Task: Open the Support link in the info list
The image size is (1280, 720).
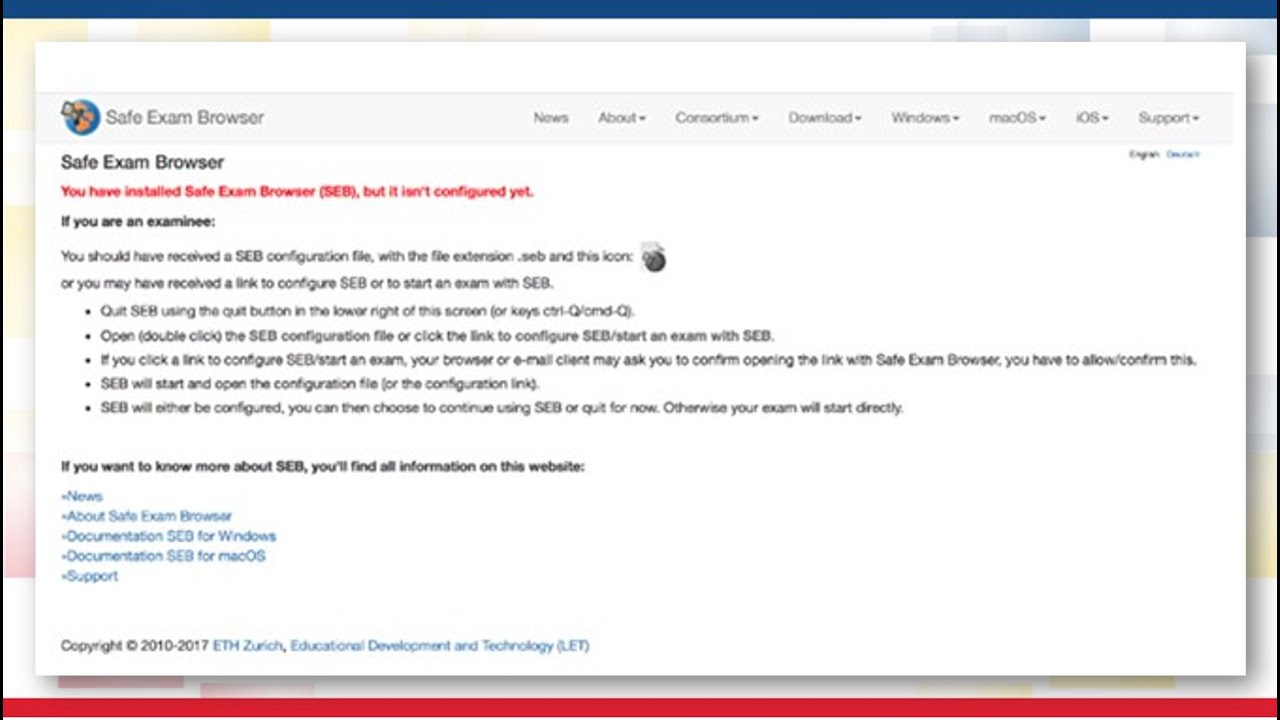Action: tap(89, 576)
